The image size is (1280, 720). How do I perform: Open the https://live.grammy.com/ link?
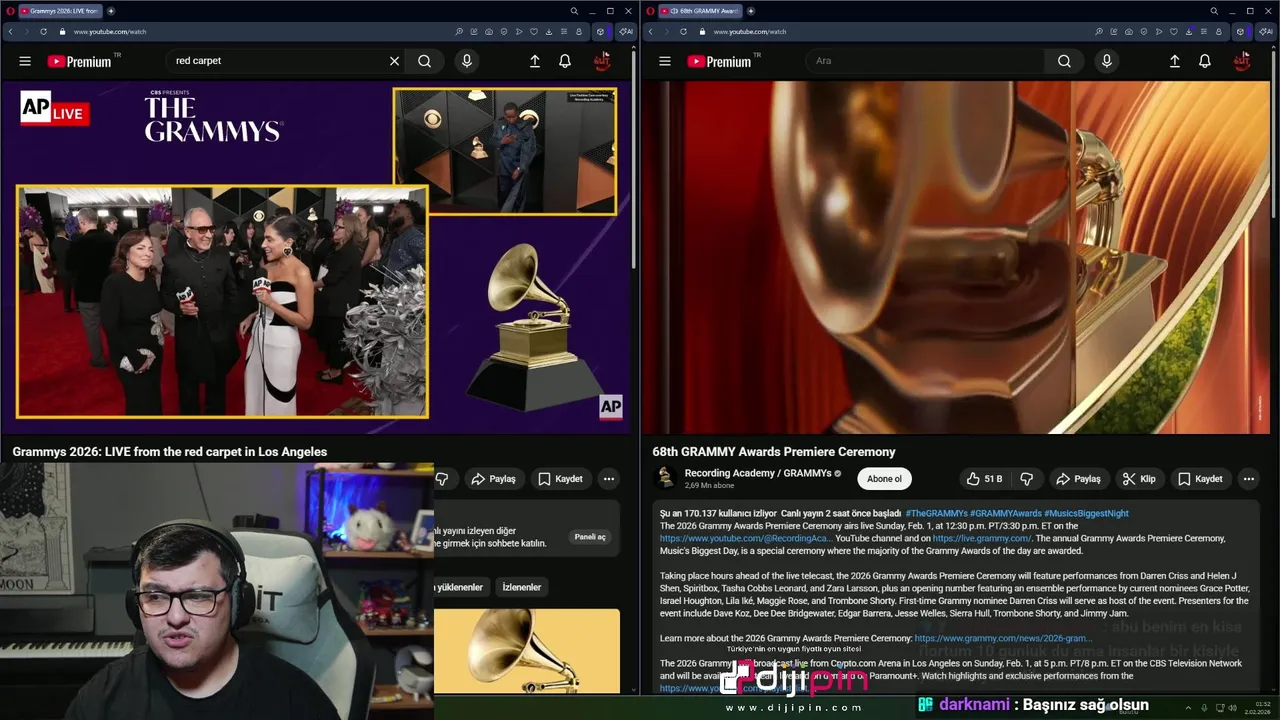coord(982,538)
